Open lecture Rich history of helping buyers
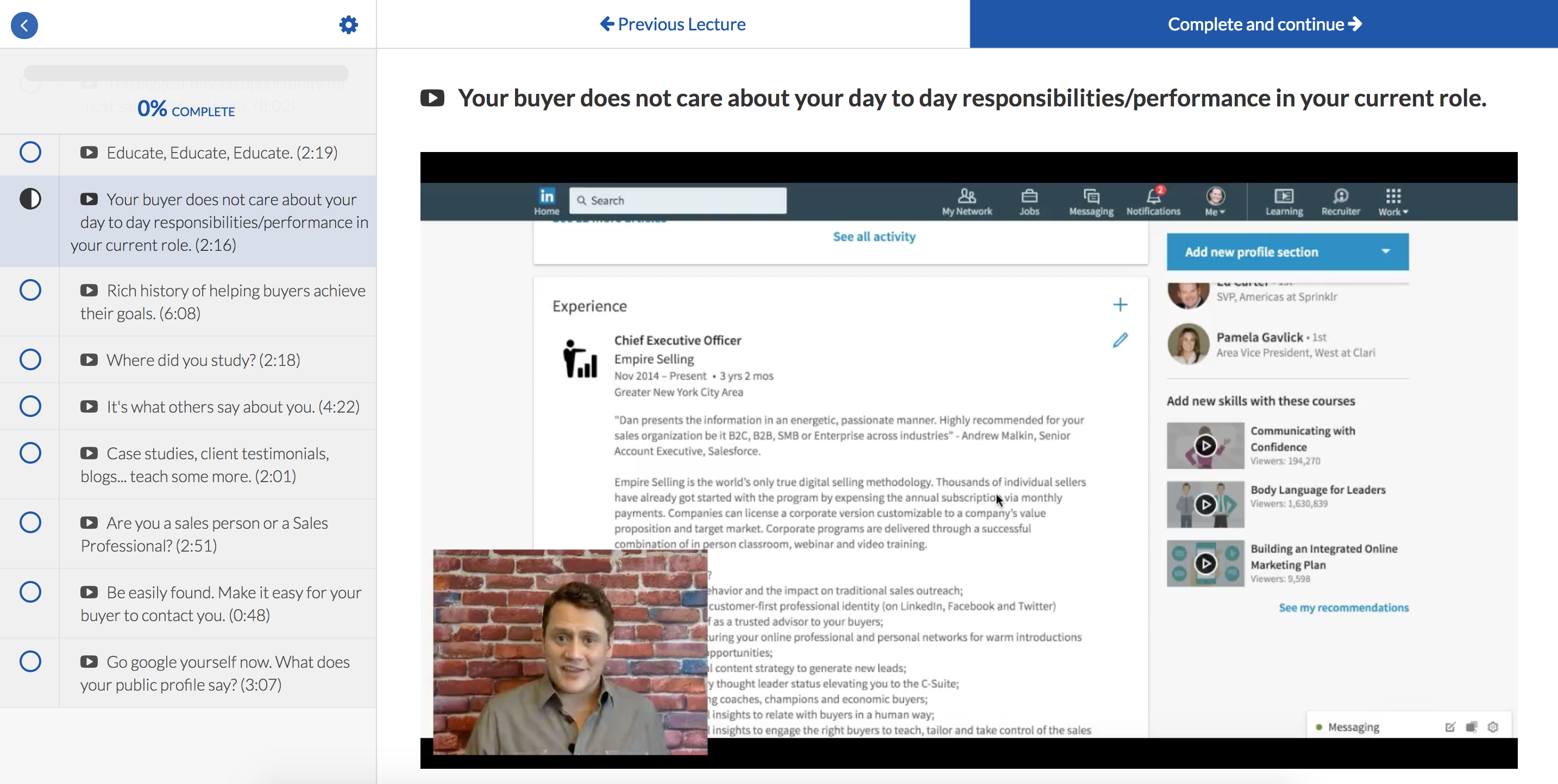Screen dimensions: 1558x784 point(223,302)
